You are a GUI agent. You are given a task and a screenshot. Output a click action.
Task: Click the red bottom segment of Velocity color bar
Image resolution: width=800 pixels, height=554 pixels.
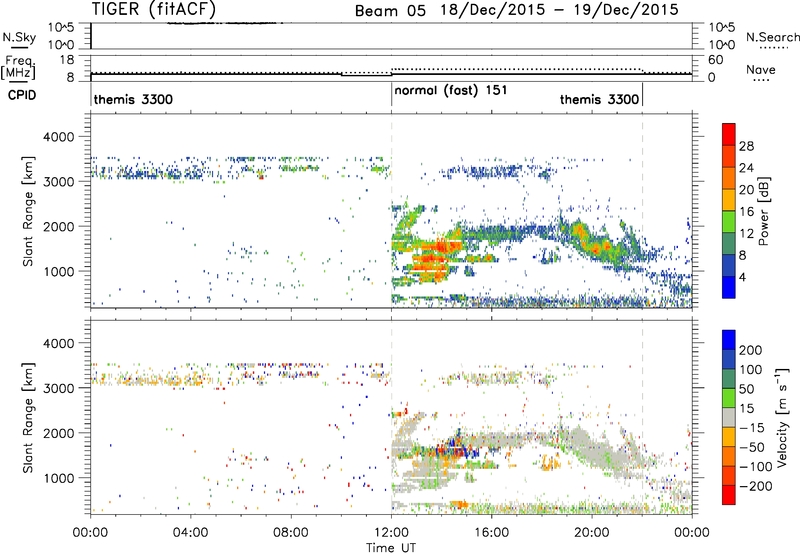[729, 495]
